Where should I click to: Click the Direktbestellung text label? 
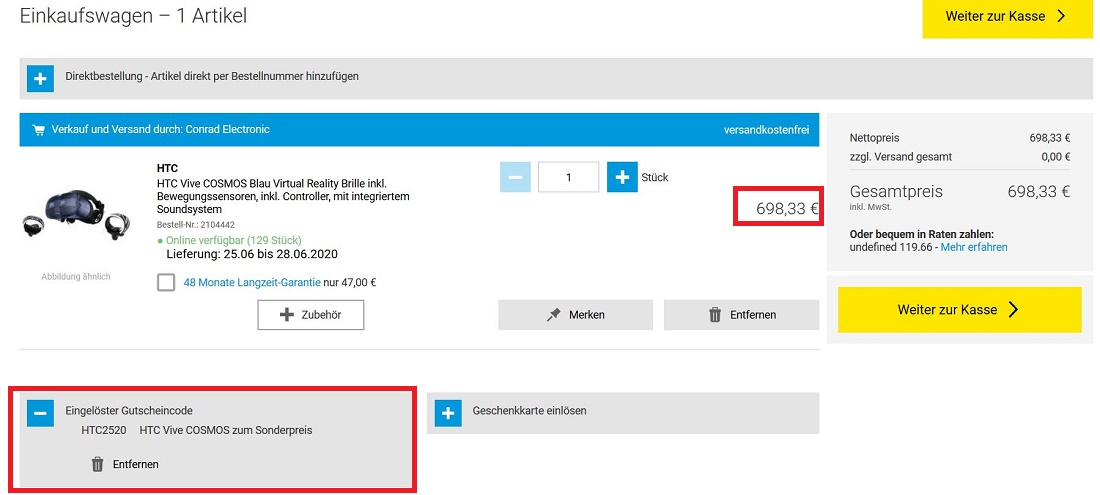[x=212, y=76]
